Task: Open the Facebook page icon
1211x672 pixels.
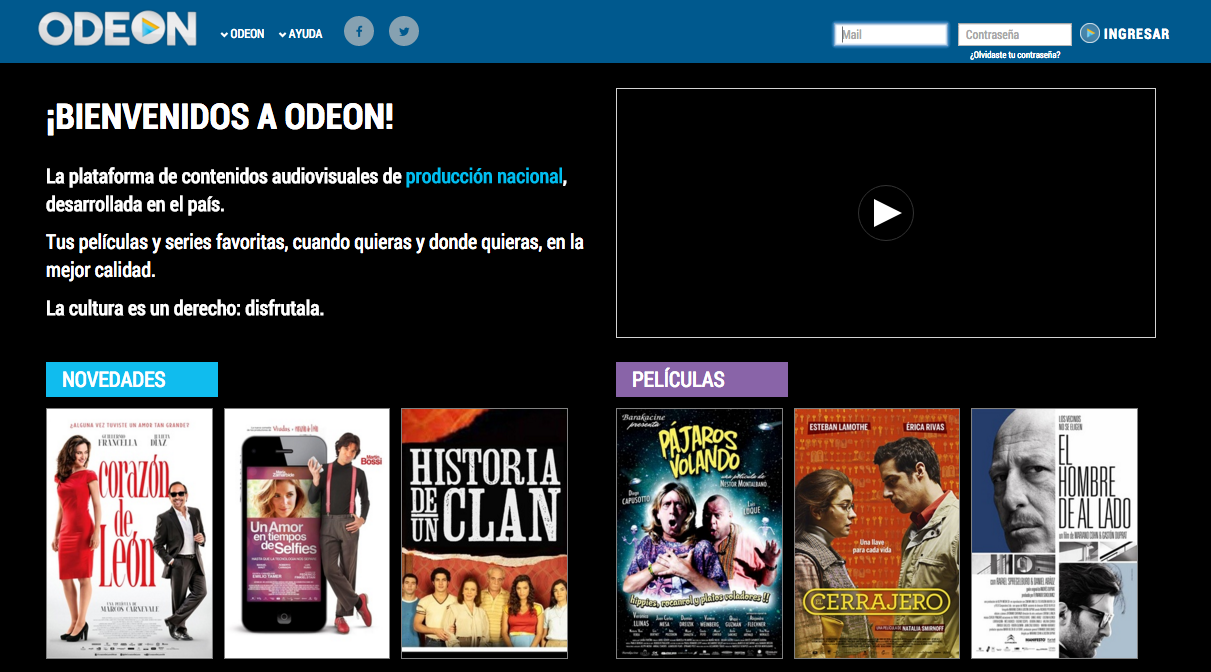Action: coord(359,31)
